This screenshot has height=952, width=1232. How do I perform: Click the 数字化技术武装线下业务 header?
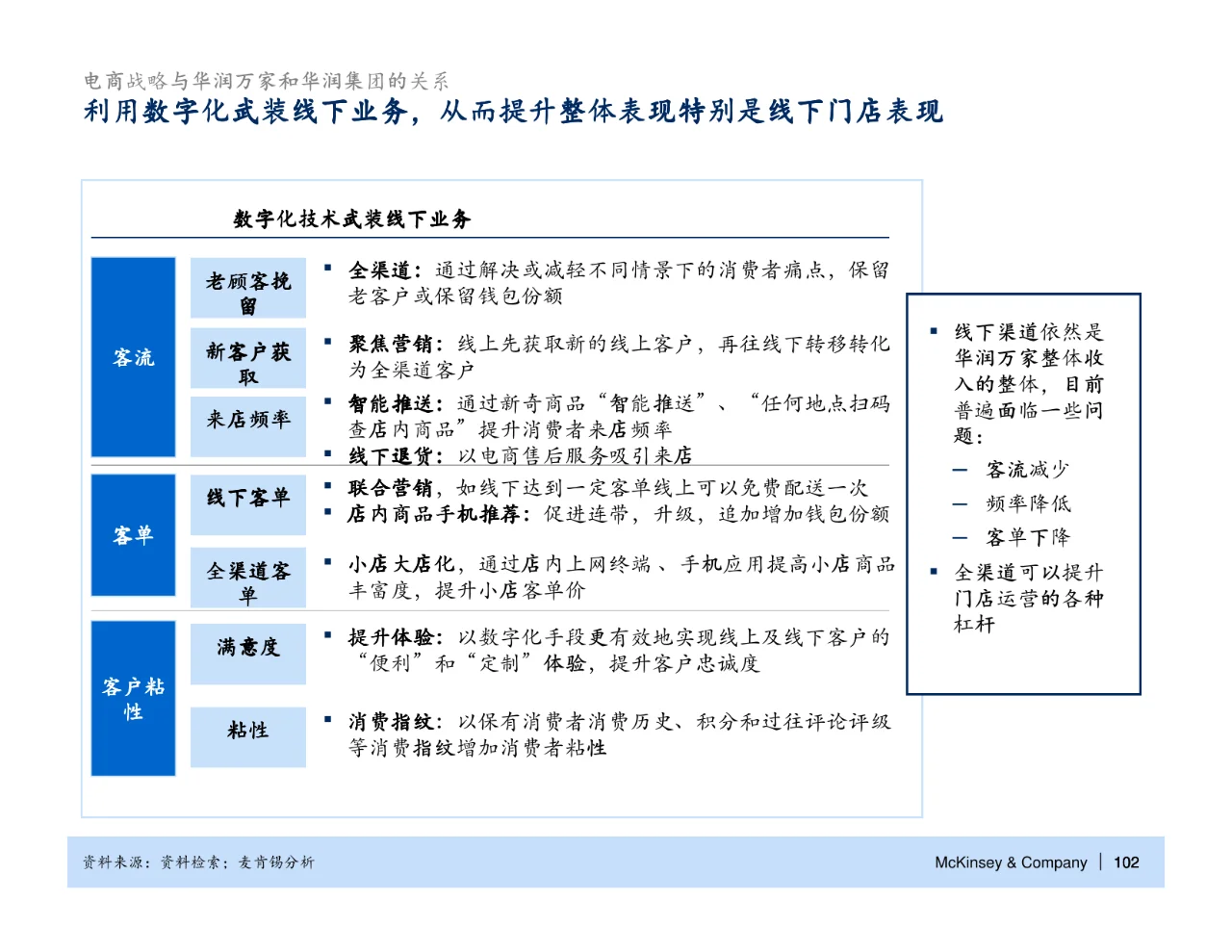click(352, 218)
